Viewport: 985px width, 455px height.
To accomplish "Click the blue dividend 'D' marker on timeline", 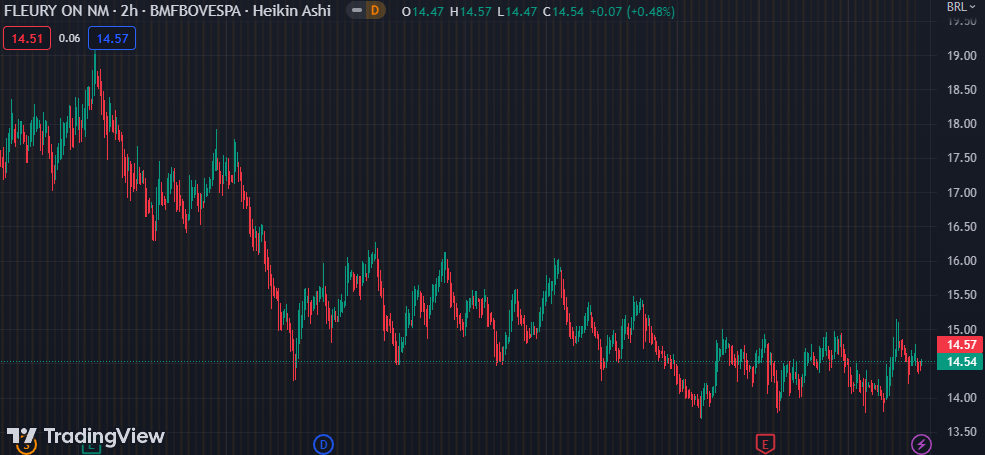I will click(x=324, y=444).
